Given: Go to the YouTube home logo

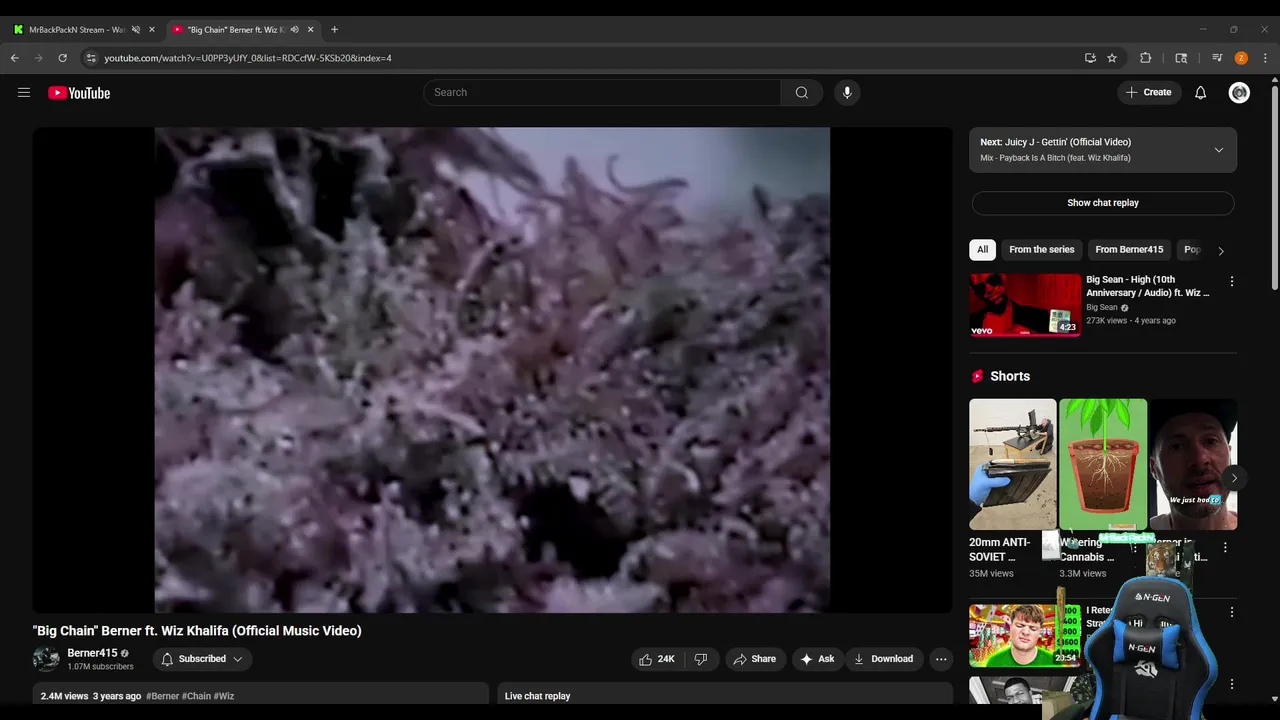Looking at the screenshot, I should coord(79,93).
